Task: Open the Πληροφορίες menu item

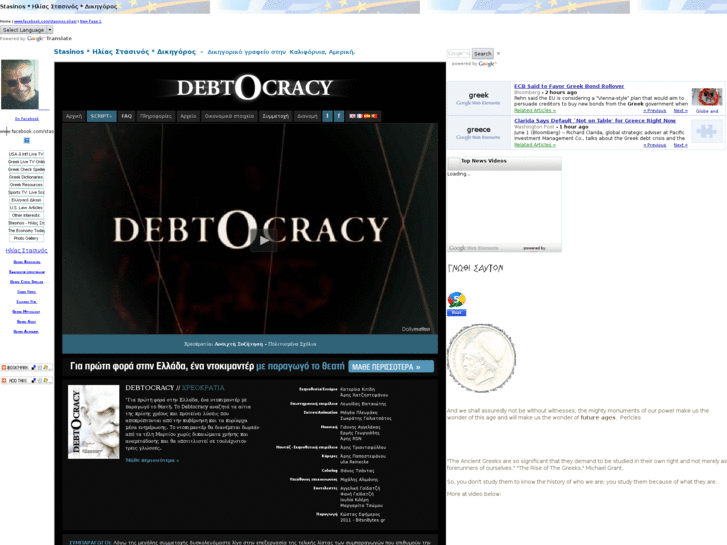Action: click(156, 116)
